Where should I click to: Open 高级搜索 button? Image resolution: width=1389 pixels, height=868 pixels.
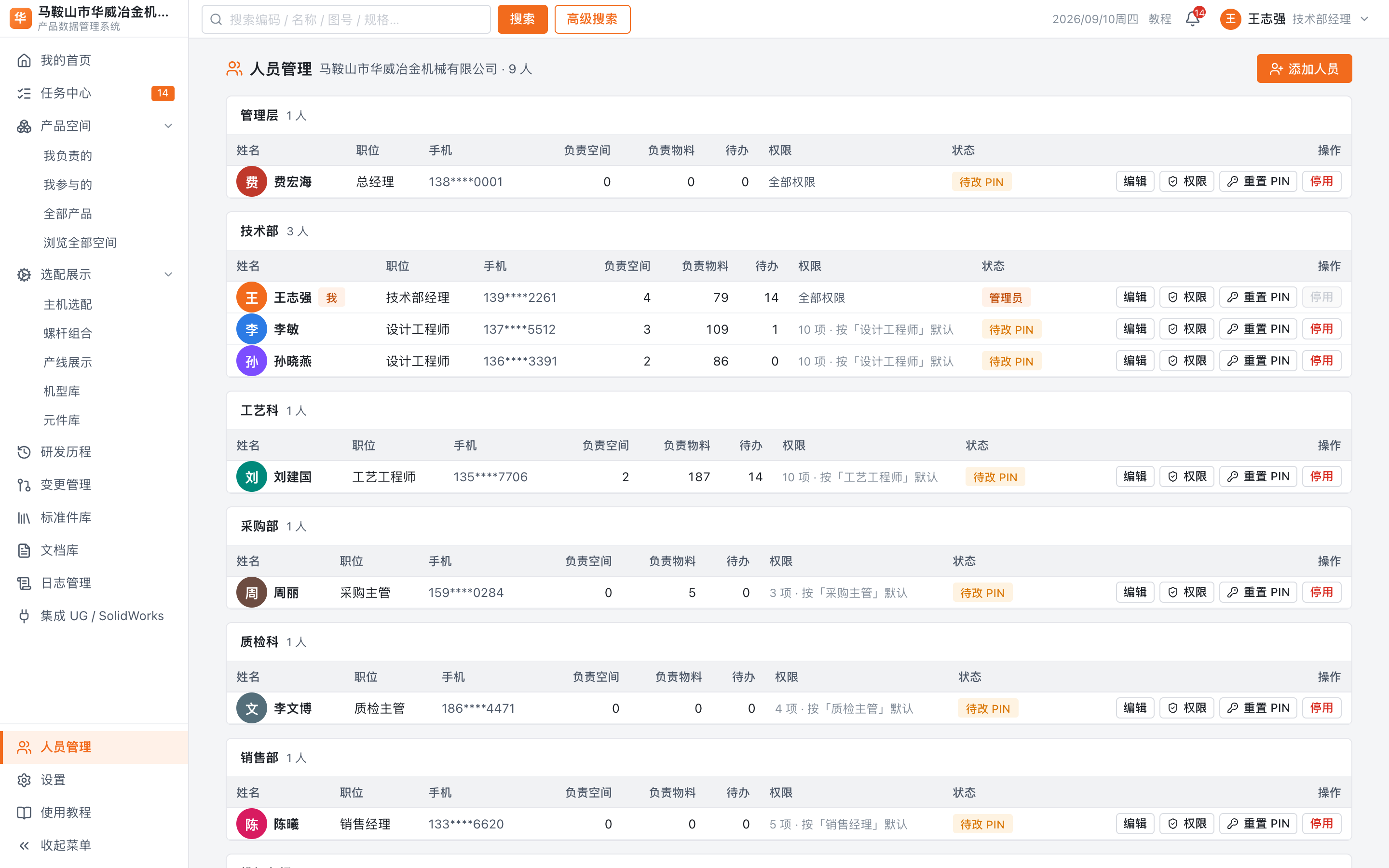[x=592, y=19]
